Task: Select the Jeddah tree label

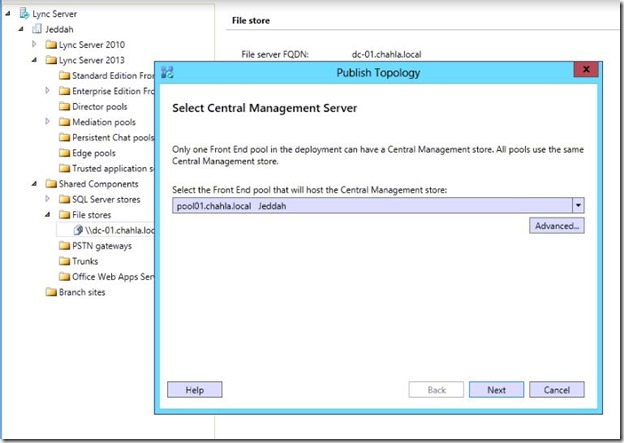Action: tap(59, 29)
